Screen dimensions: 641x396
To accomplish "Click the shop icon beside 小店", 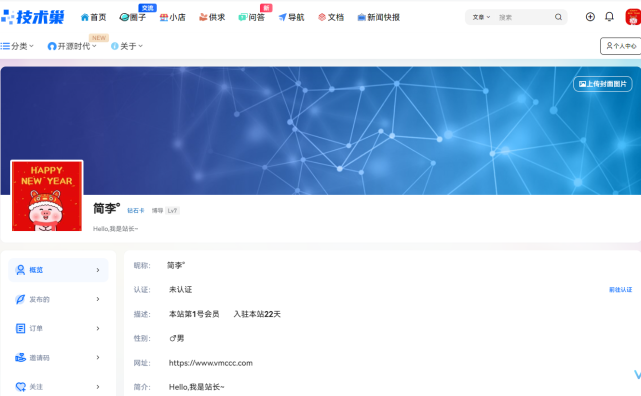I will (164, 17).
